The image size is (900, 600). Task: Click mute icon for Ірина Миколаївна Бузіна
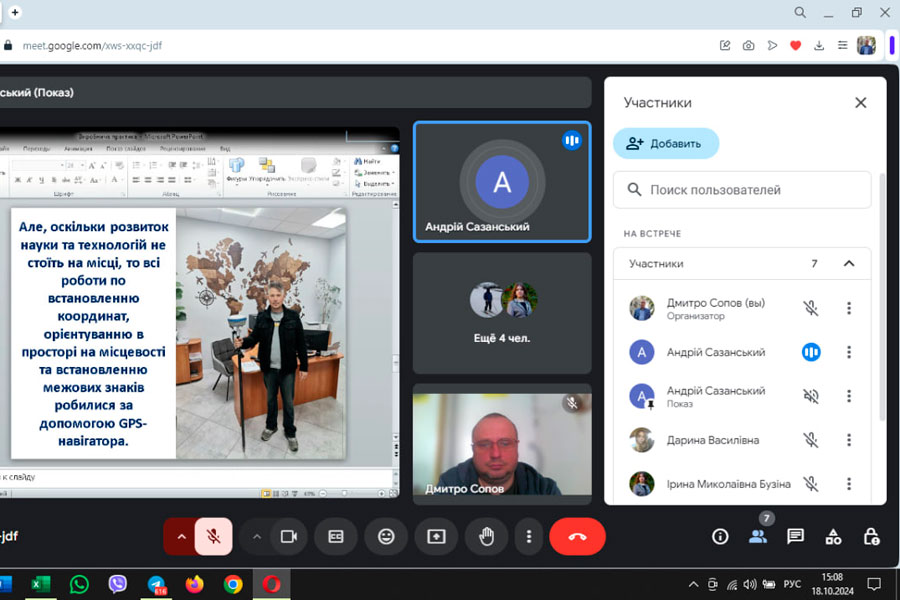810,484
